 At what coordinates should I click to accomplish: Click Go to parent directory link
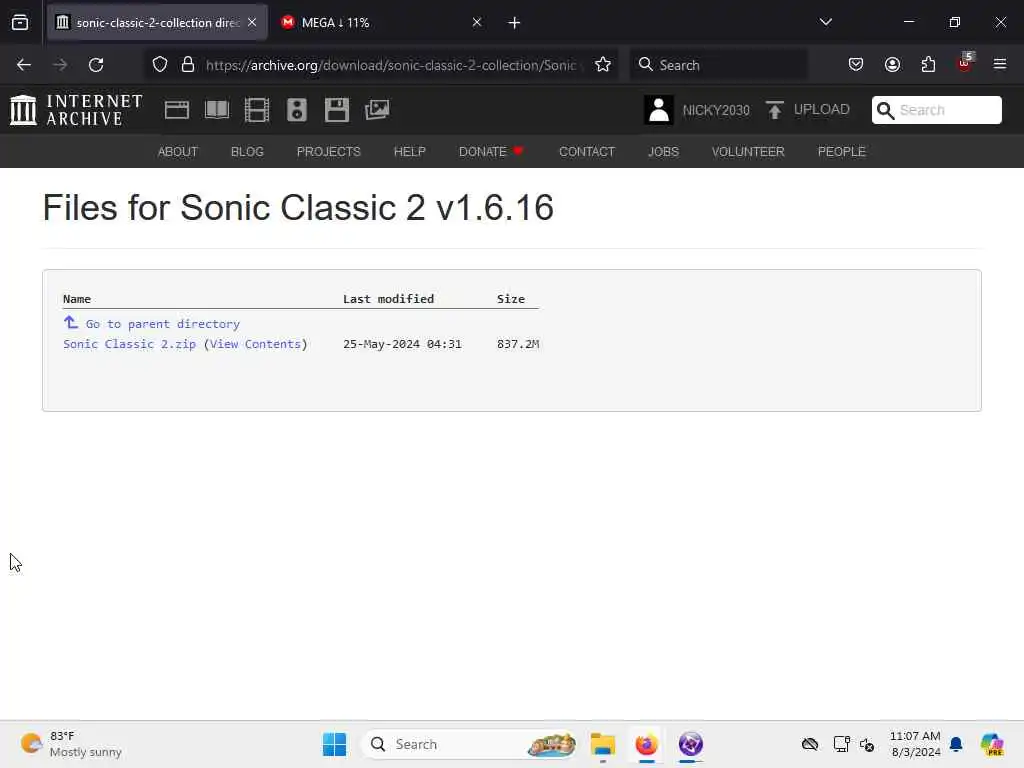click(x=163, y=324)
